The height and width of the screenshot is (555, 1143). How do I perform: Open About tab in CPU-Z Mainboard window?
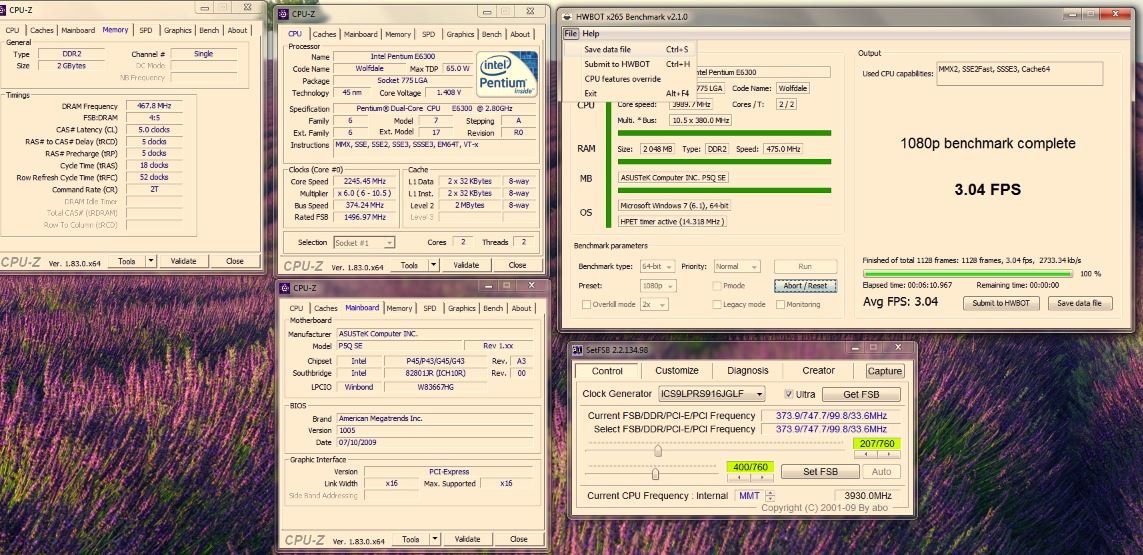pyautogui.click(x=521, y=308)
